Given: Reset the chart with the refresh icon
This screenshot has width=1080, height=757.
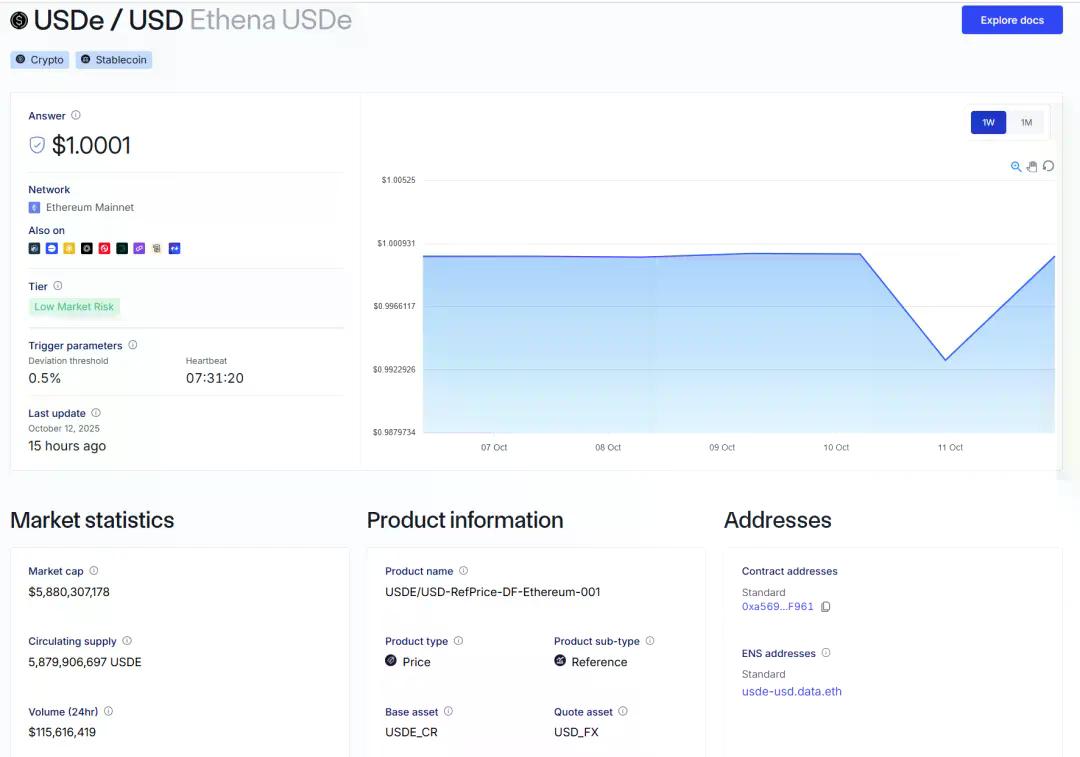Looking at the screenshot, I should point(1048,166).
